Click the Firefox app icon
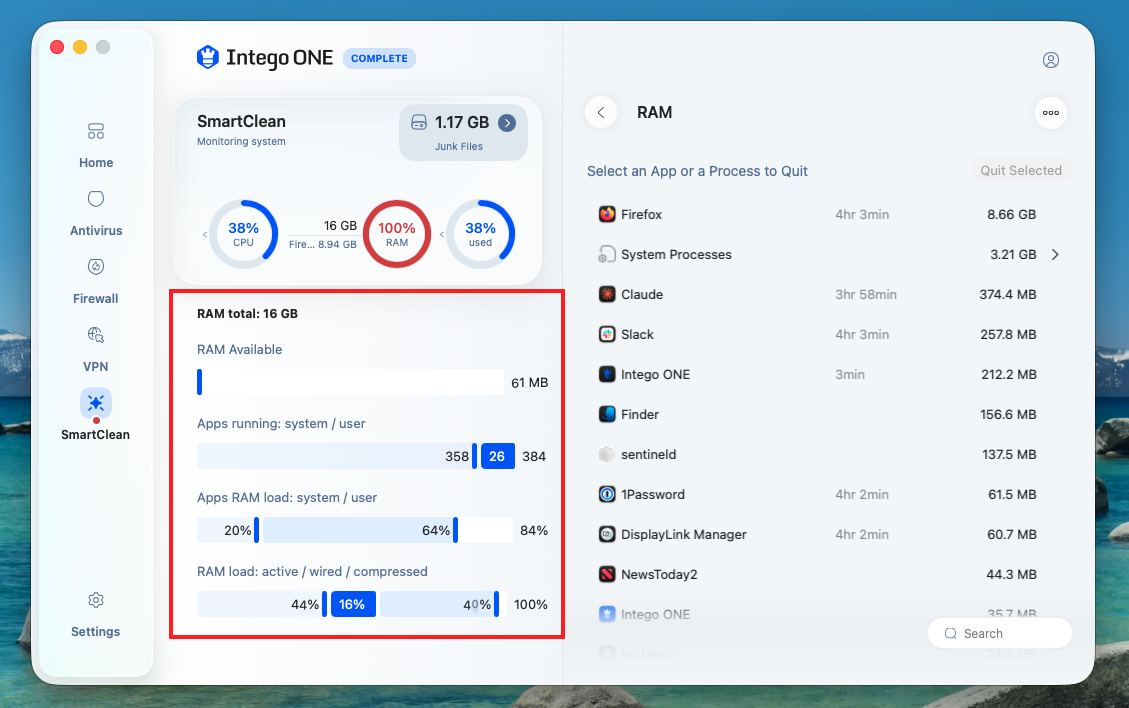Image resolution: width=1129 pixels, height=708 pixels. click(x=607, y=214)
